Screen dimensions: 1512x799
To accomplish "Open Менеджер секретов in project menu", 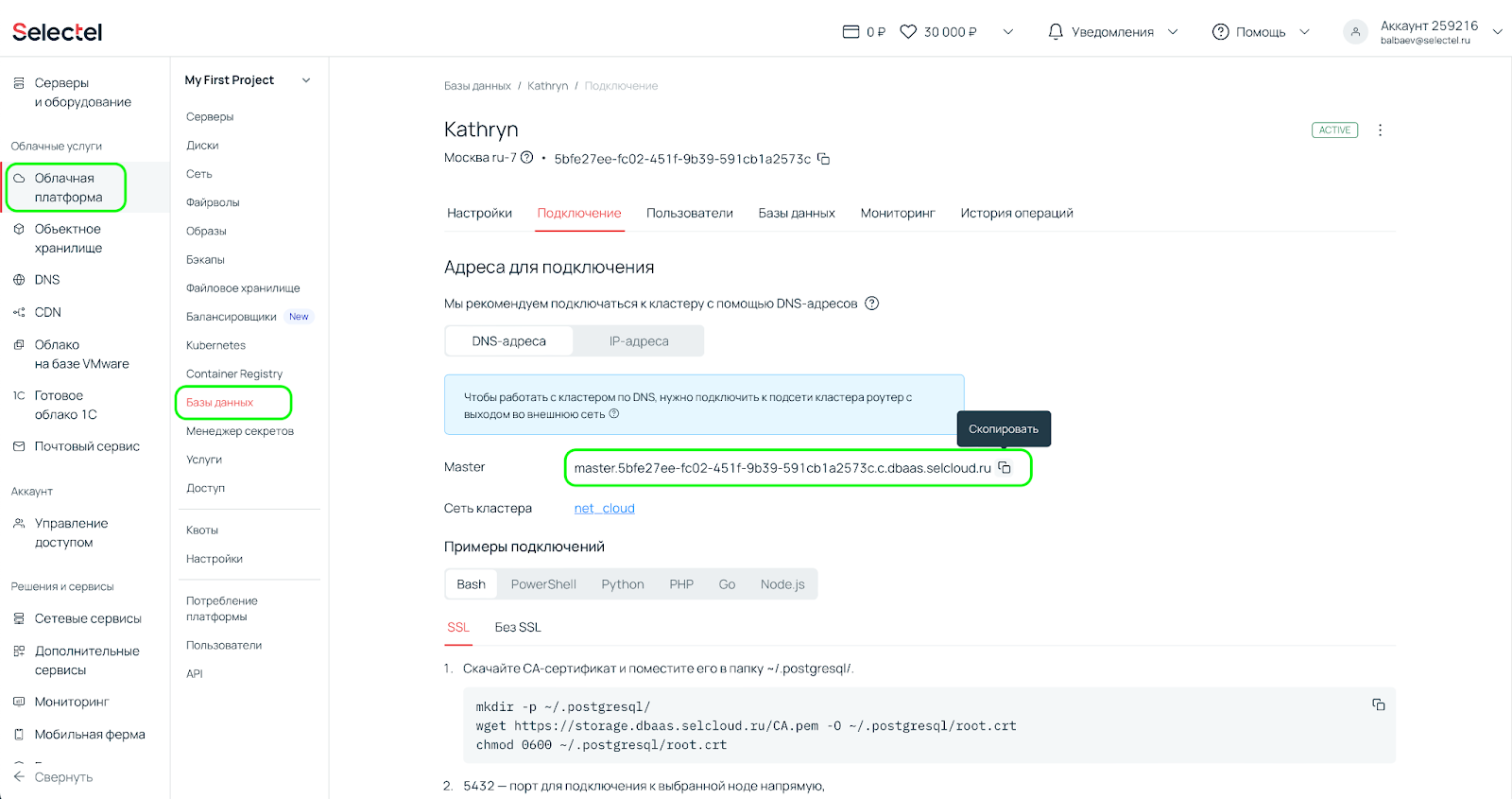I will point(240,431).
